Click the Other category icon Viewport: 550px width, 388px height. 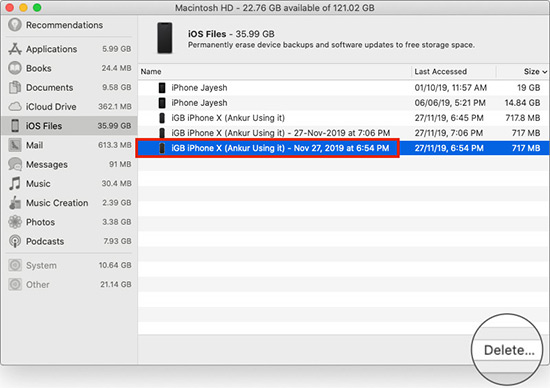pos(15,285)
